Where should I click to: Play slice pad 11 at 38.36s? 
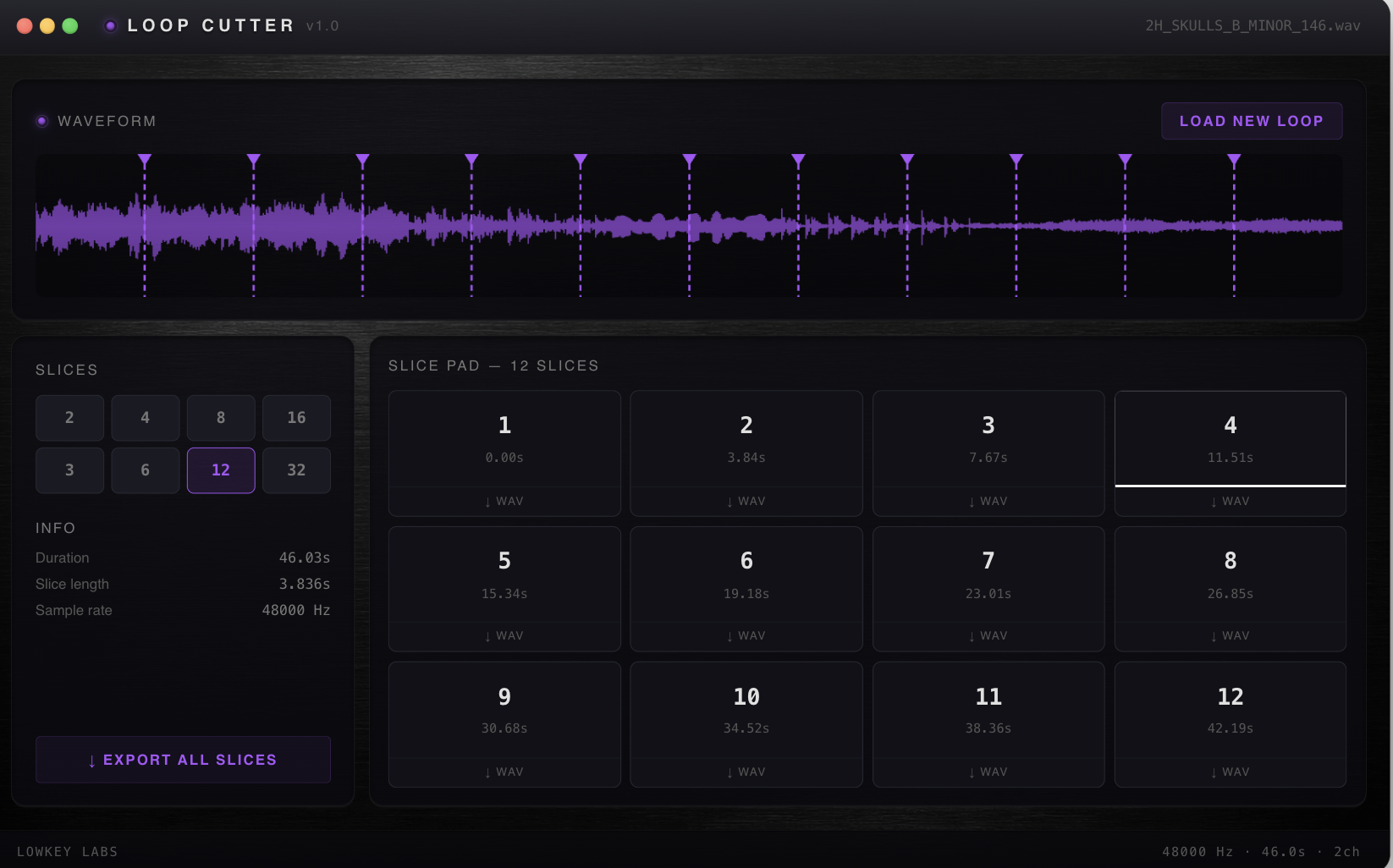pos(988,711)
